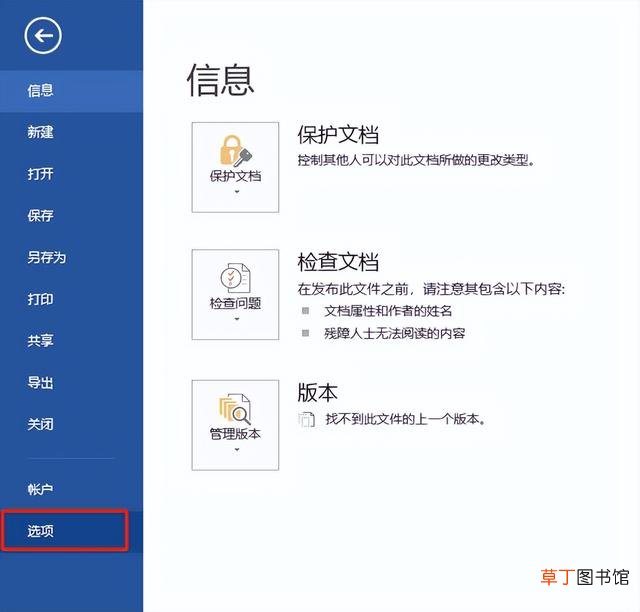Click 保存 in the sidebar

point(71,216)
